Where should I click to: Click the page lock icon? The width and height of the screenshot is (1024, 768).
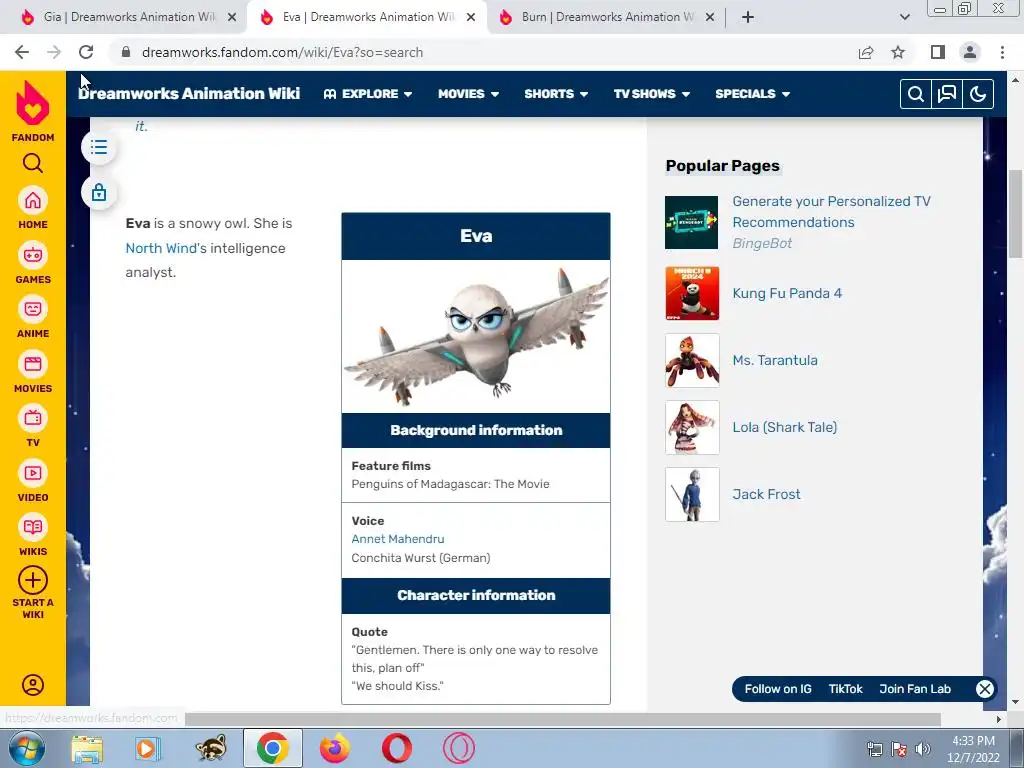coord(99,193)
